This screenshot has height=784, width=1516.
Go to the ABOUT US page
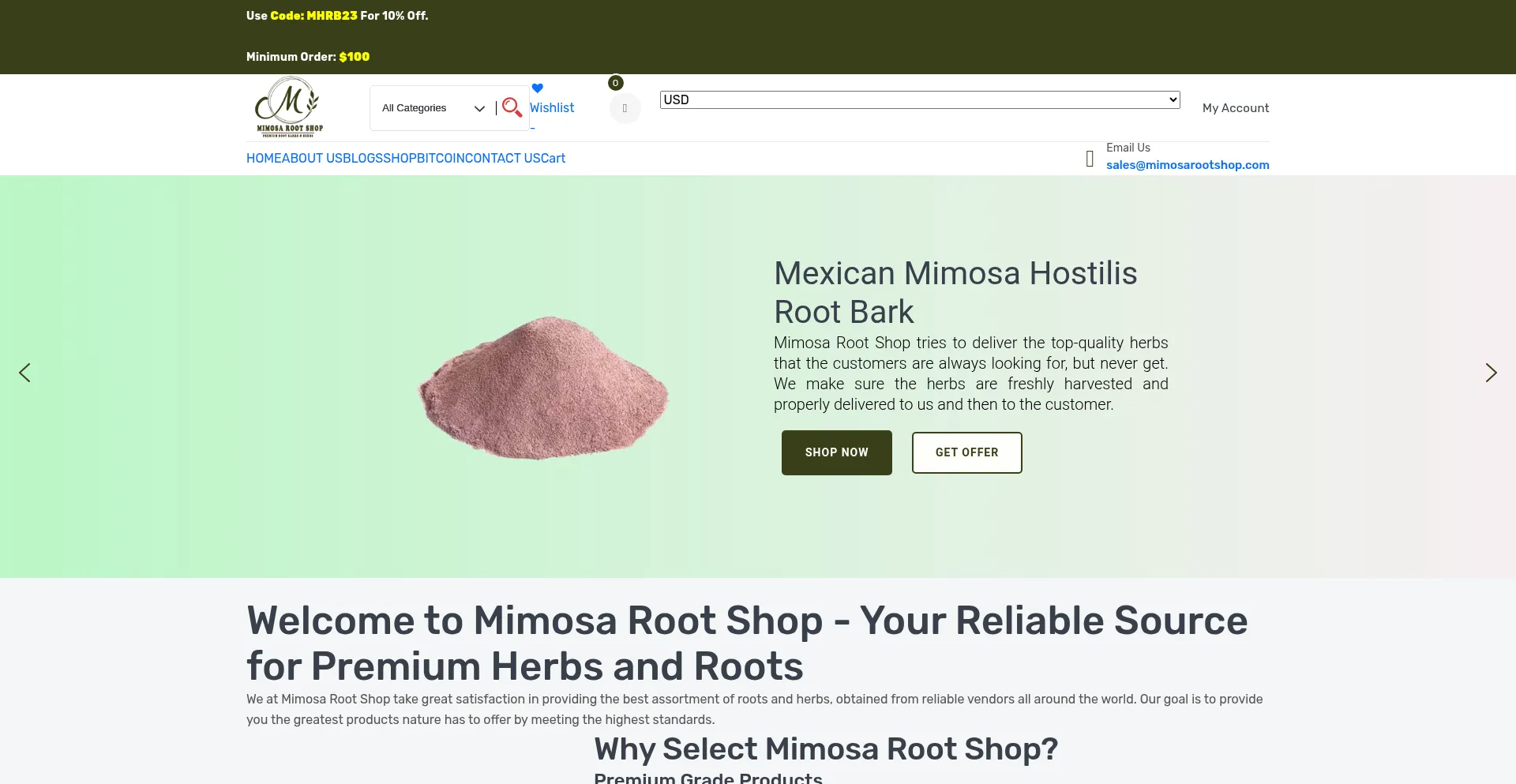click(x=313, y=159)
